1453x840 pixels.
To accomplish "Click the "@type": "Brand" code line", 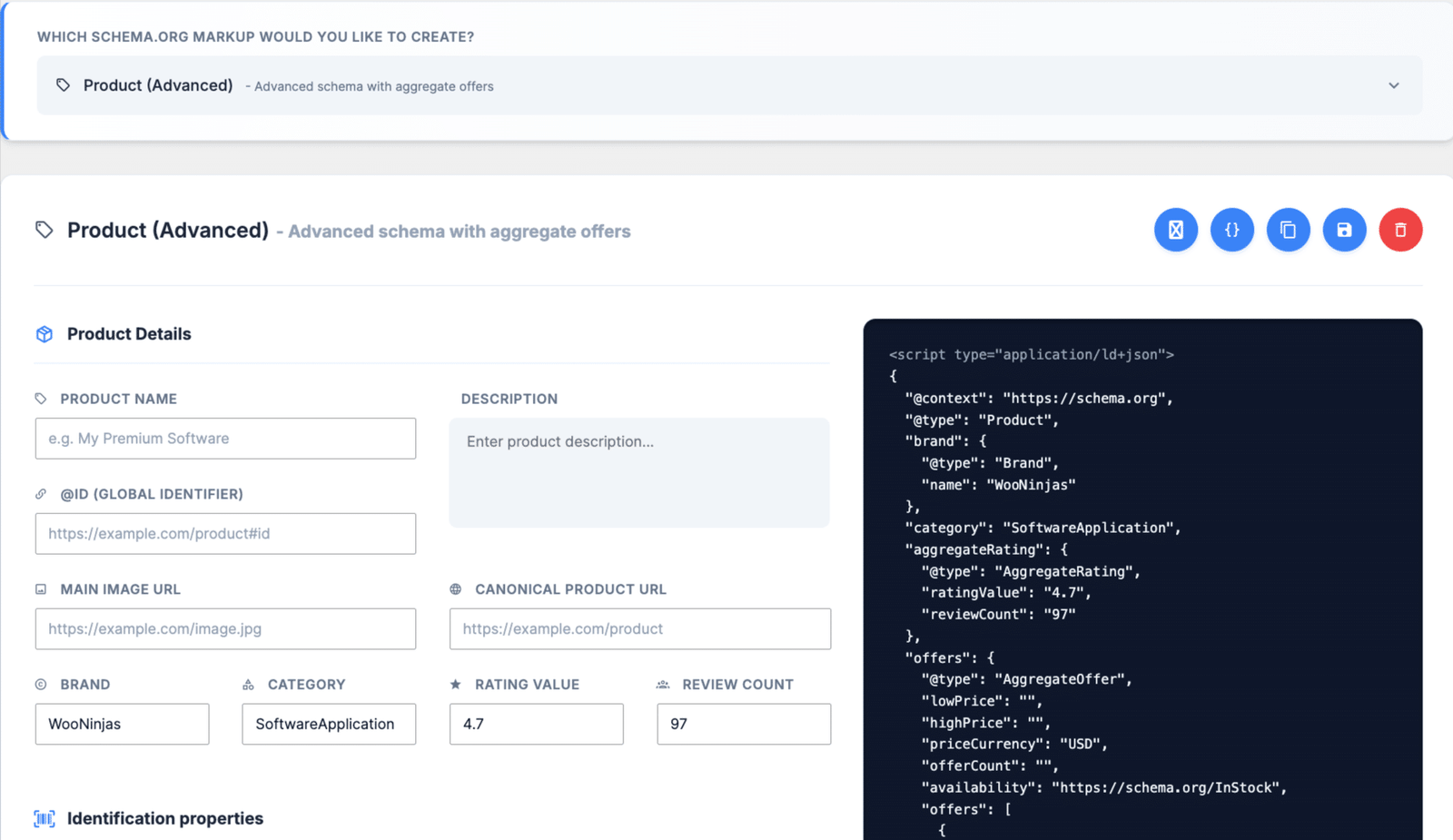I will click(x=990, y=463).
